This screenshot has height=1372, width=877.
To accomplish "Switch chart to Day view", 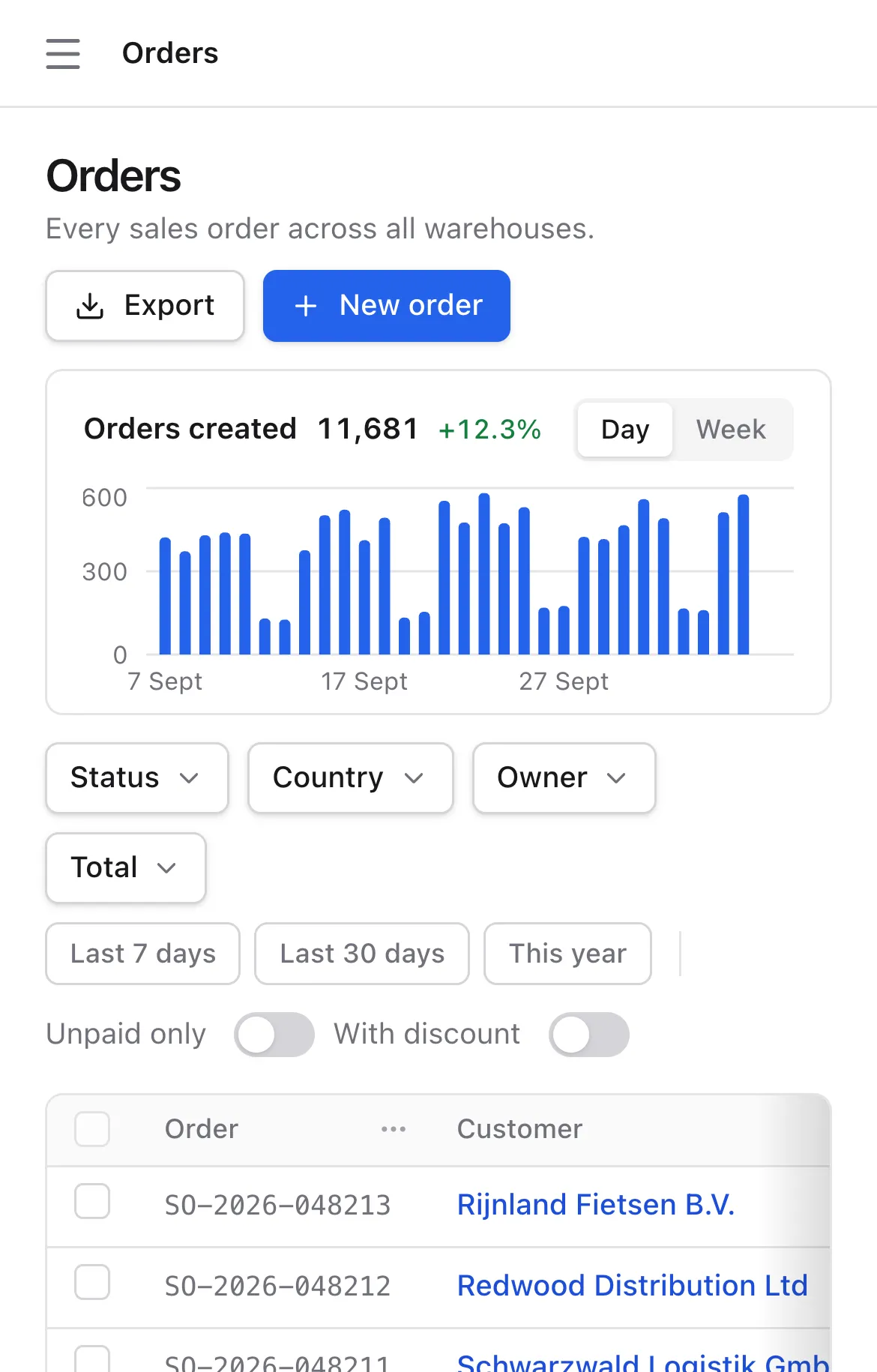I will [x=625, y=430].
